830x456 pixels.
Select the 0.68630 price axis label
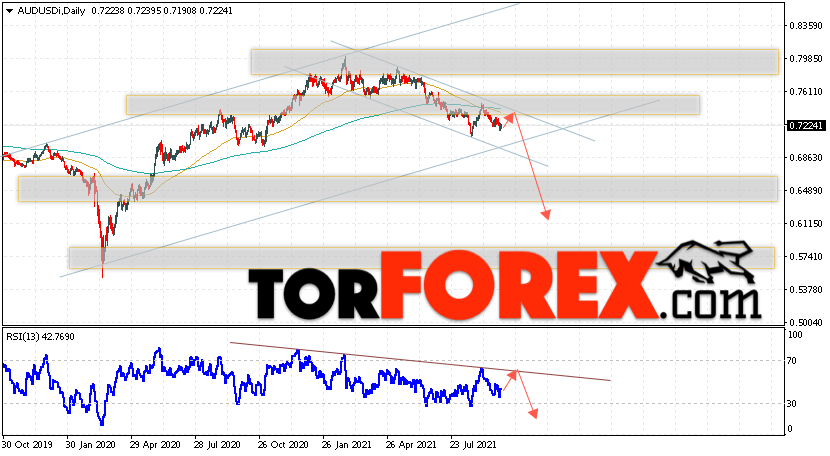tap(806, 158)
